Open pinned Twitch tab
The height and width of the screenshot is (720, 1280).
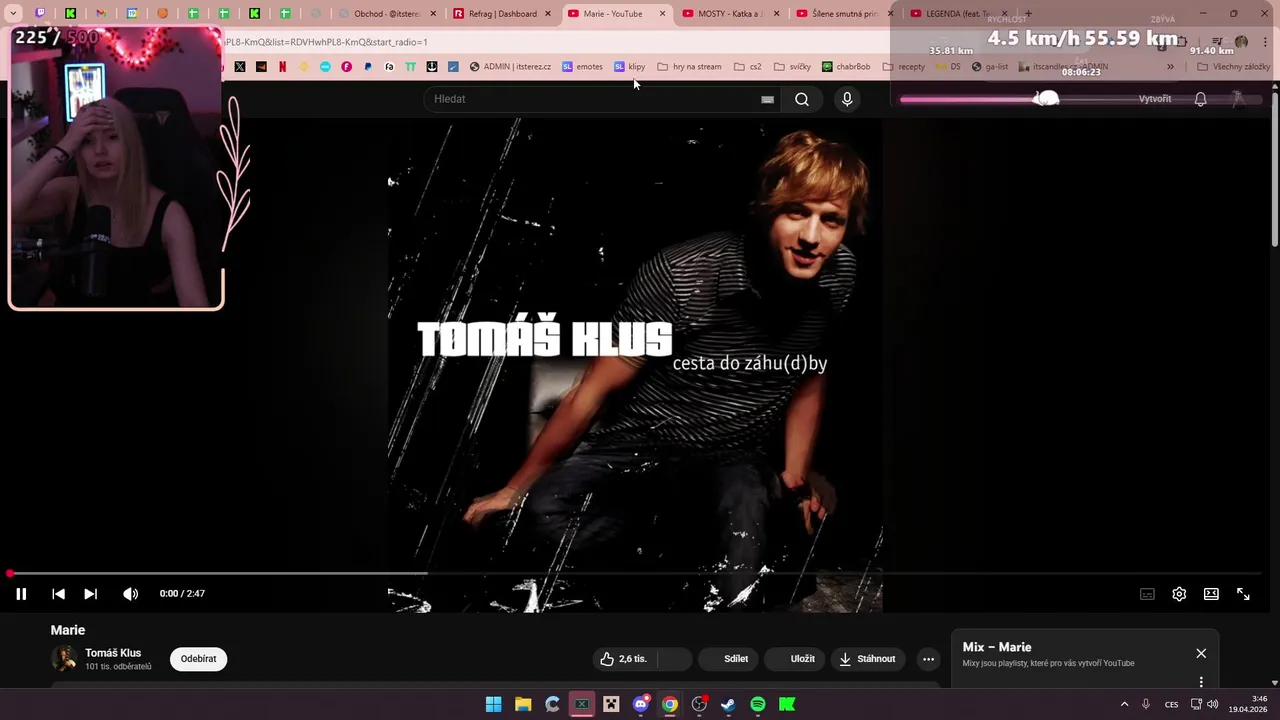click(x=40, y=14)
